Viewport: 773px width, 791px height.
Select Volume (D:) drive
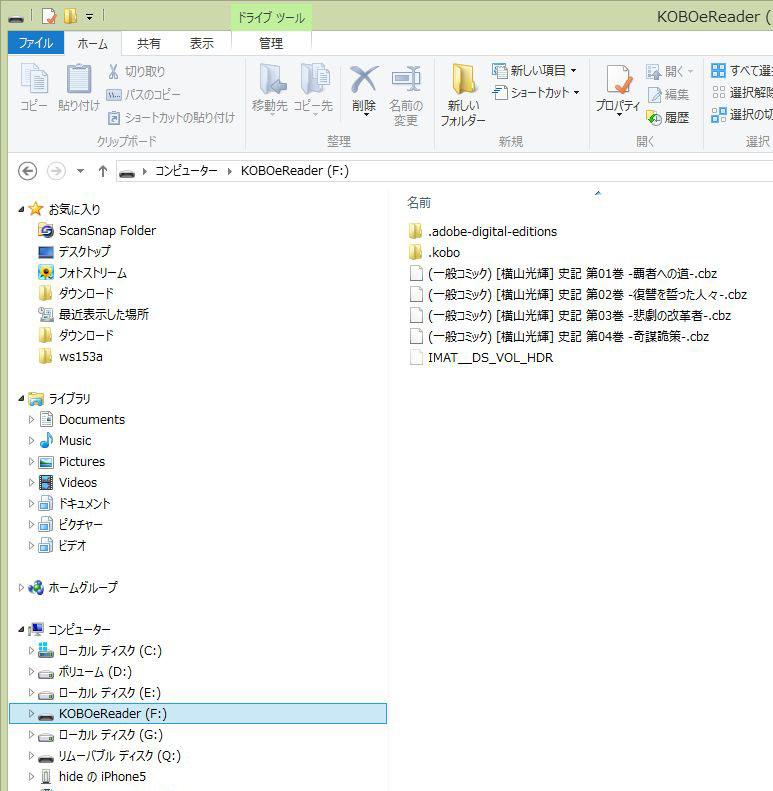pyautogui.click(x=85, y=671)
